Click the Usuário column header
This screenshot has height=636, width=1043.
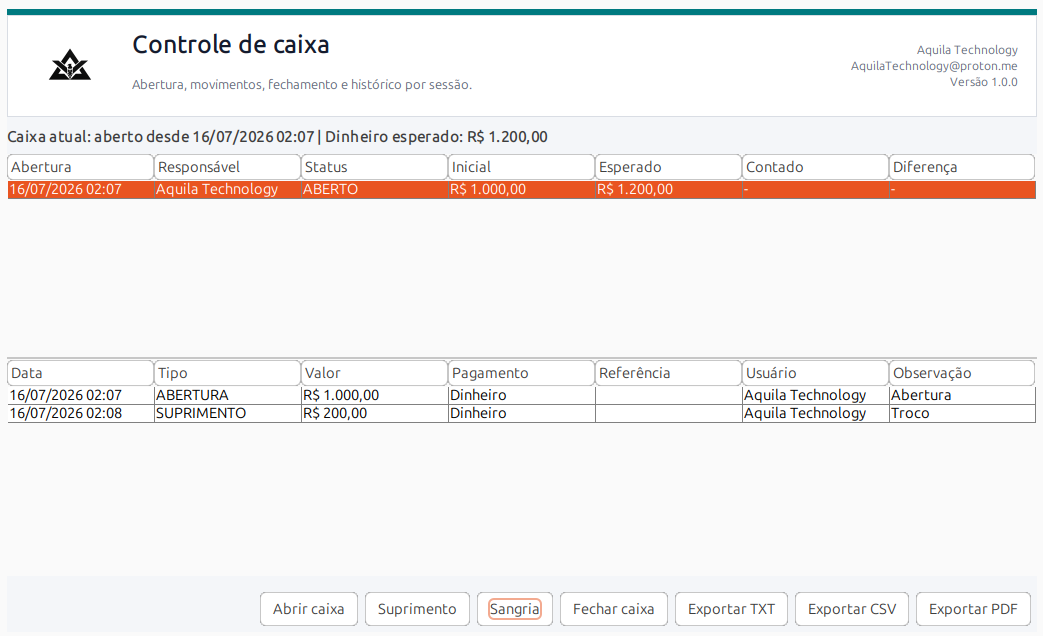[816, 373]
